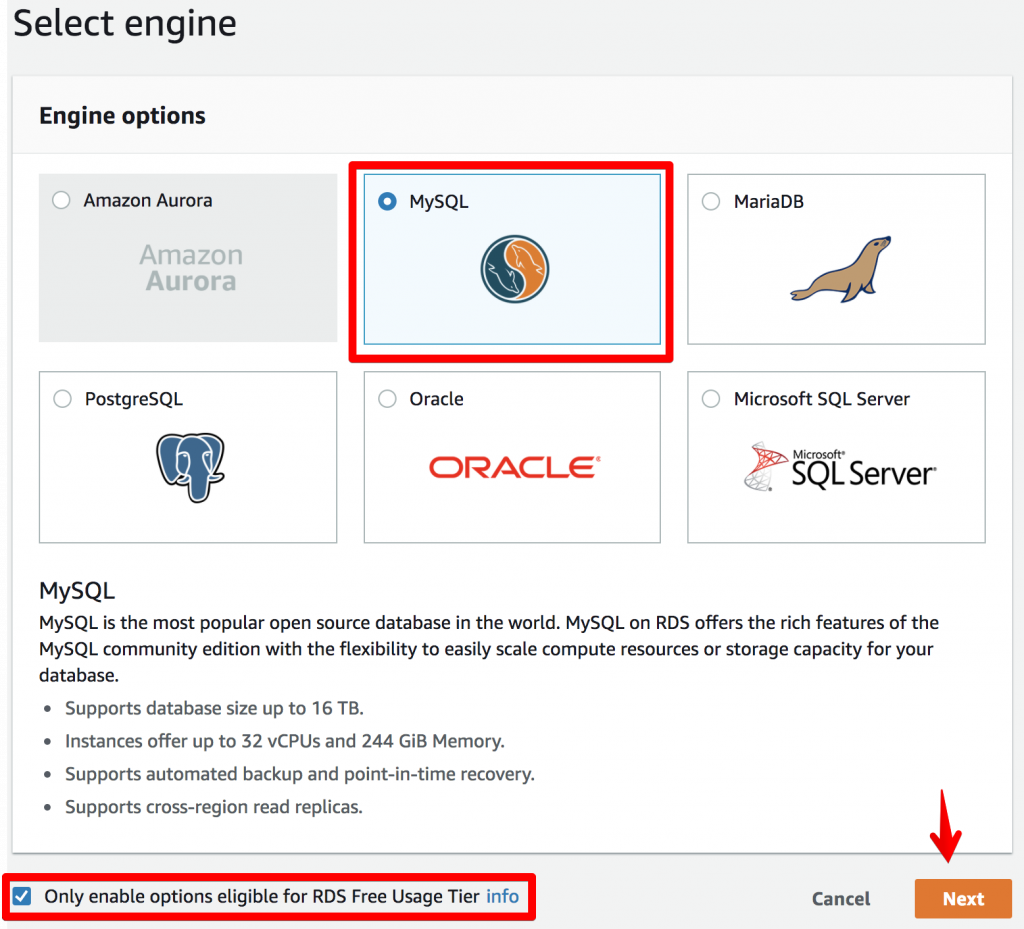
Task: Choose the Microsoft SQL Server radio button
Action: pos(711,398)
